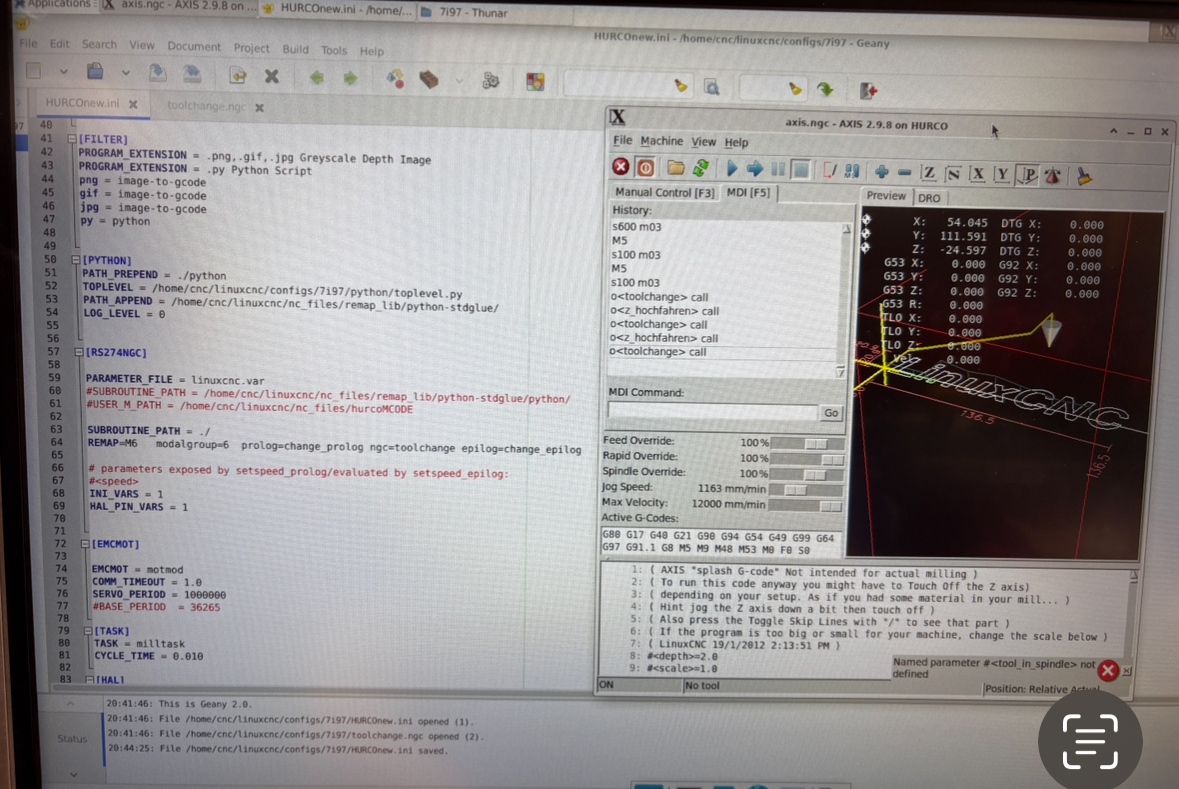Select the toolchange.ngc tab in Geany

point(206,106)
